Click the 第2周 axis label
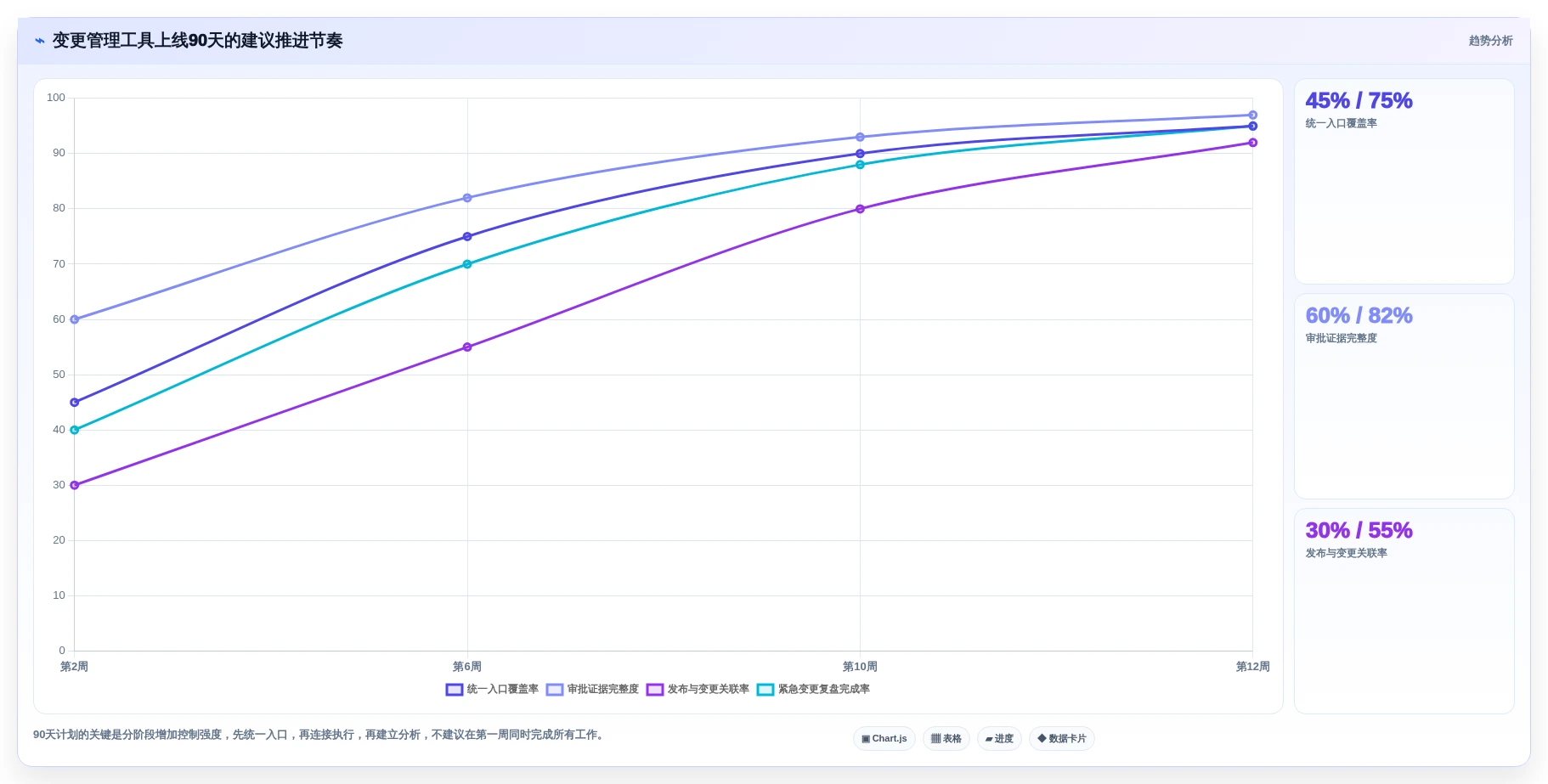Image resolution: width=1548 pixels, height=784 pixels. point(74,667)
